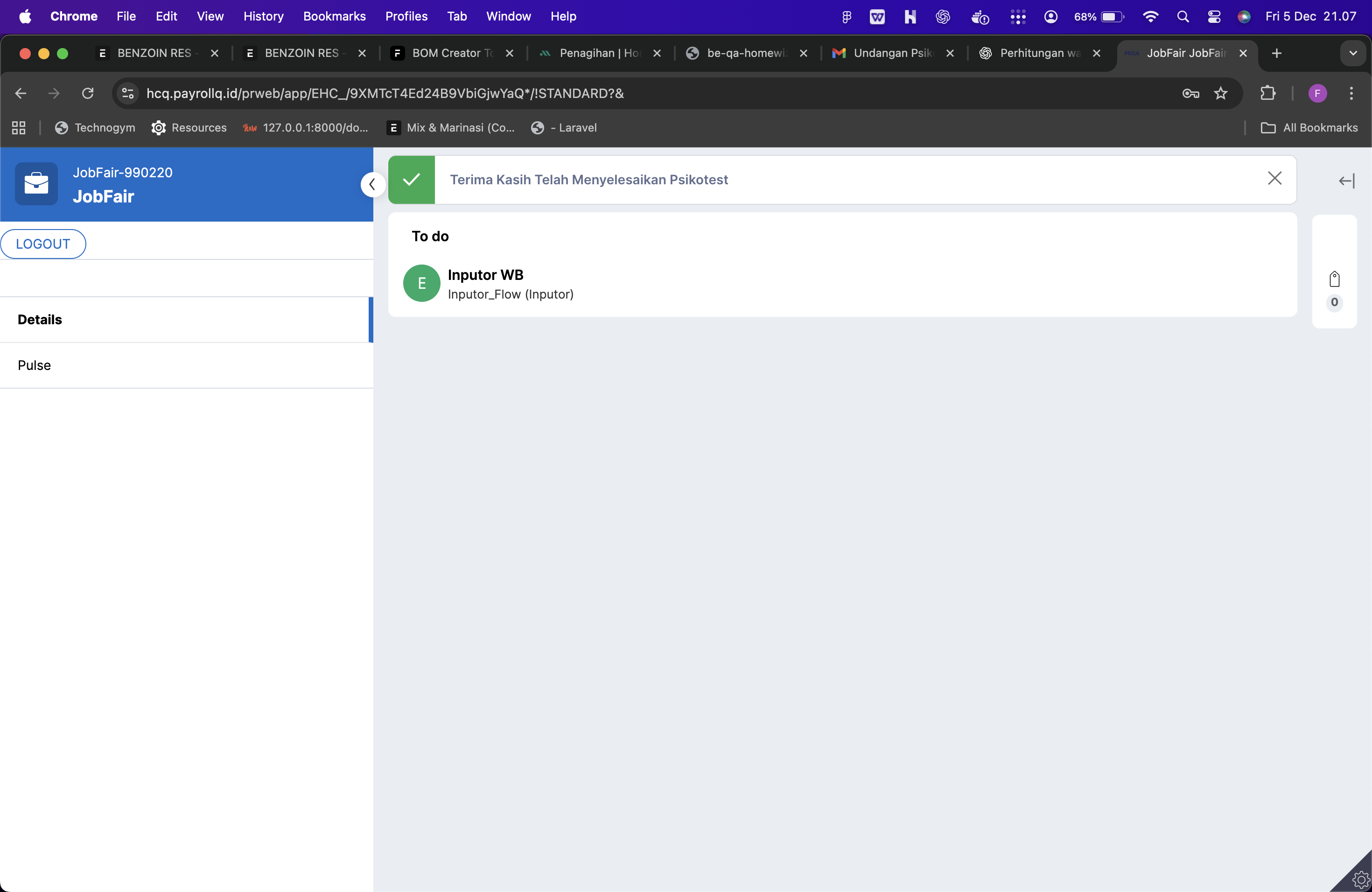Viewport: 1372px width, 892px height.
Task: Reload the current page
Action: (x=88, y=93)
